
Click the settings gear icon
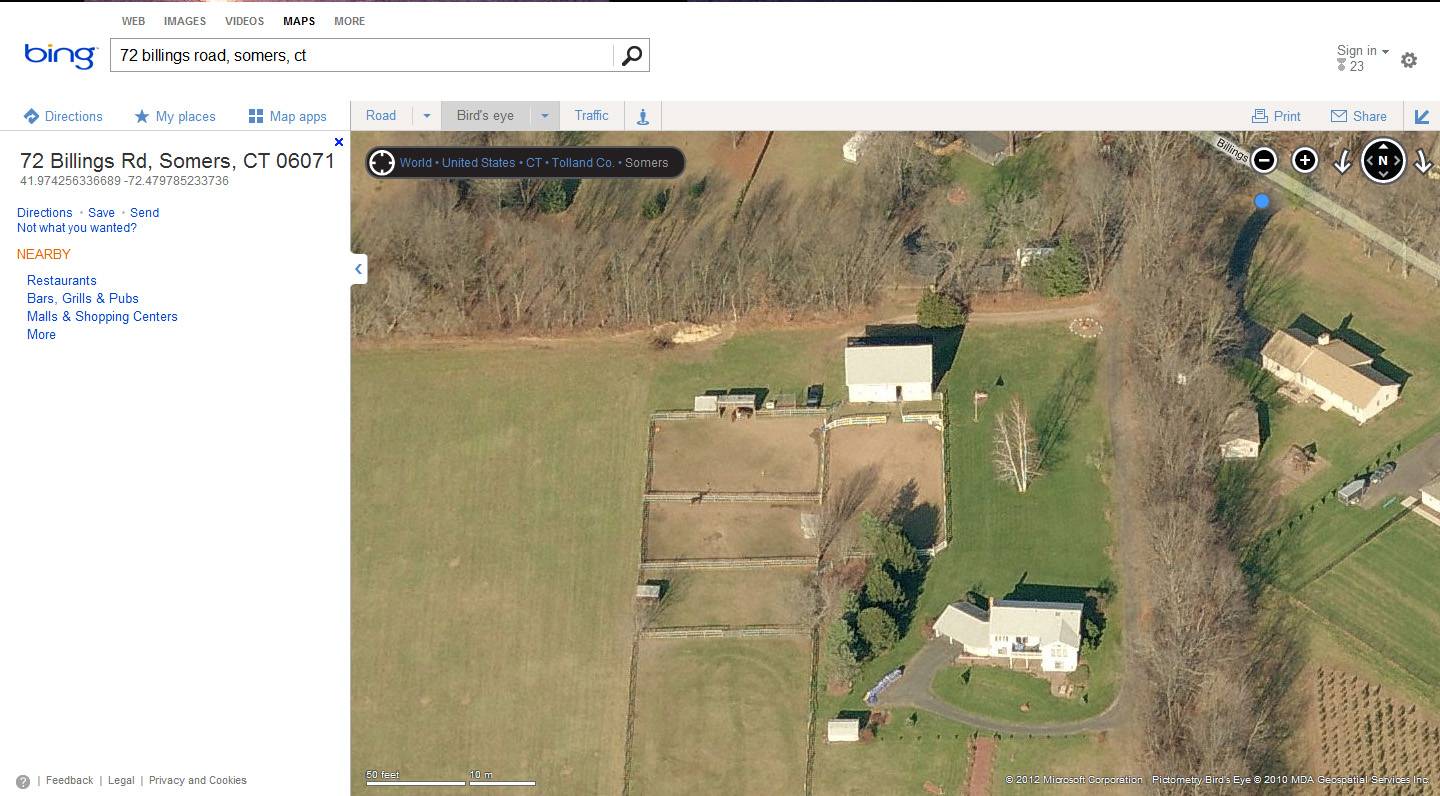[1409, 60]
